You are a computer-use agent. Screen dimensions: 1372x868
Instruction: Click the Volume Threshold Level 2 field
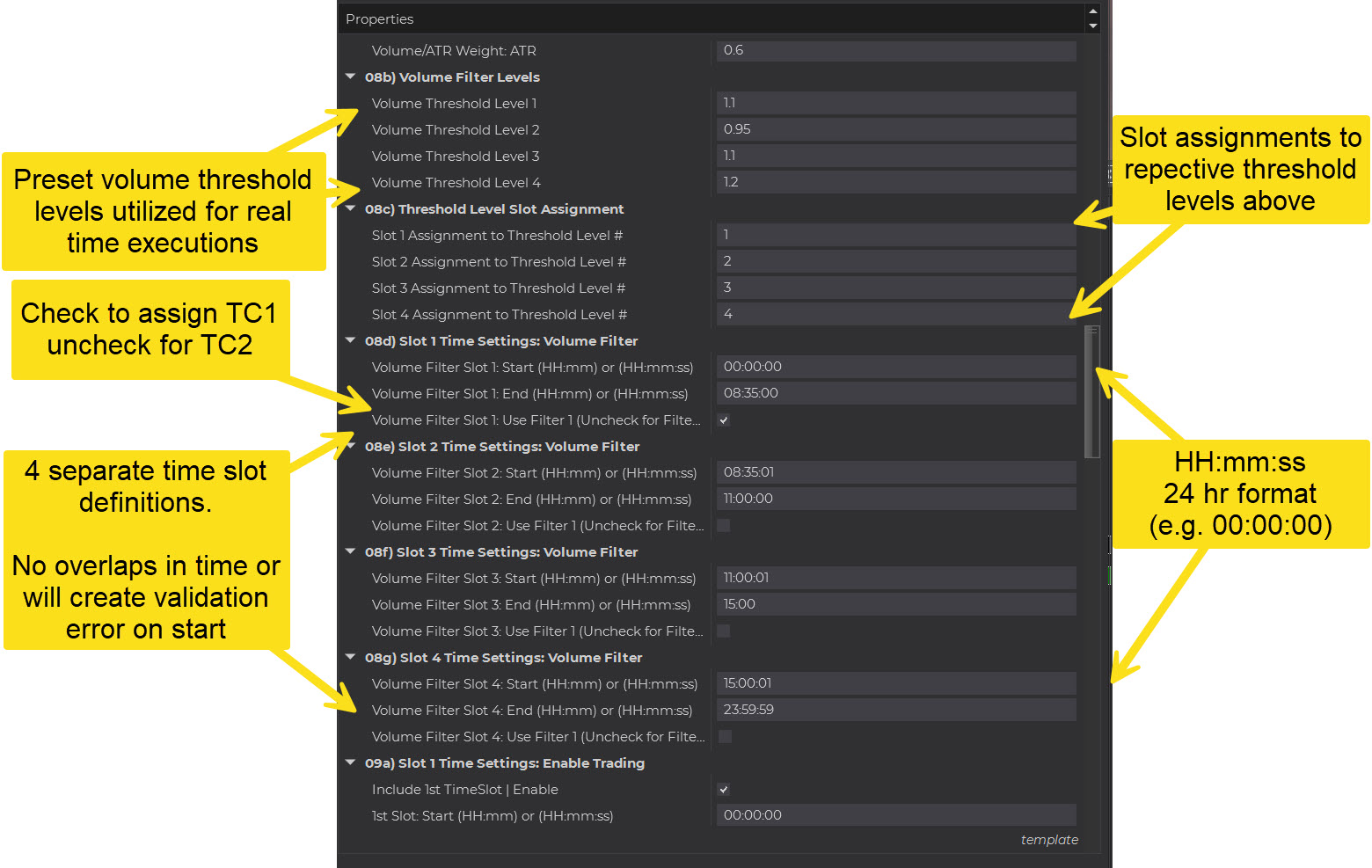tap(895, 130)
